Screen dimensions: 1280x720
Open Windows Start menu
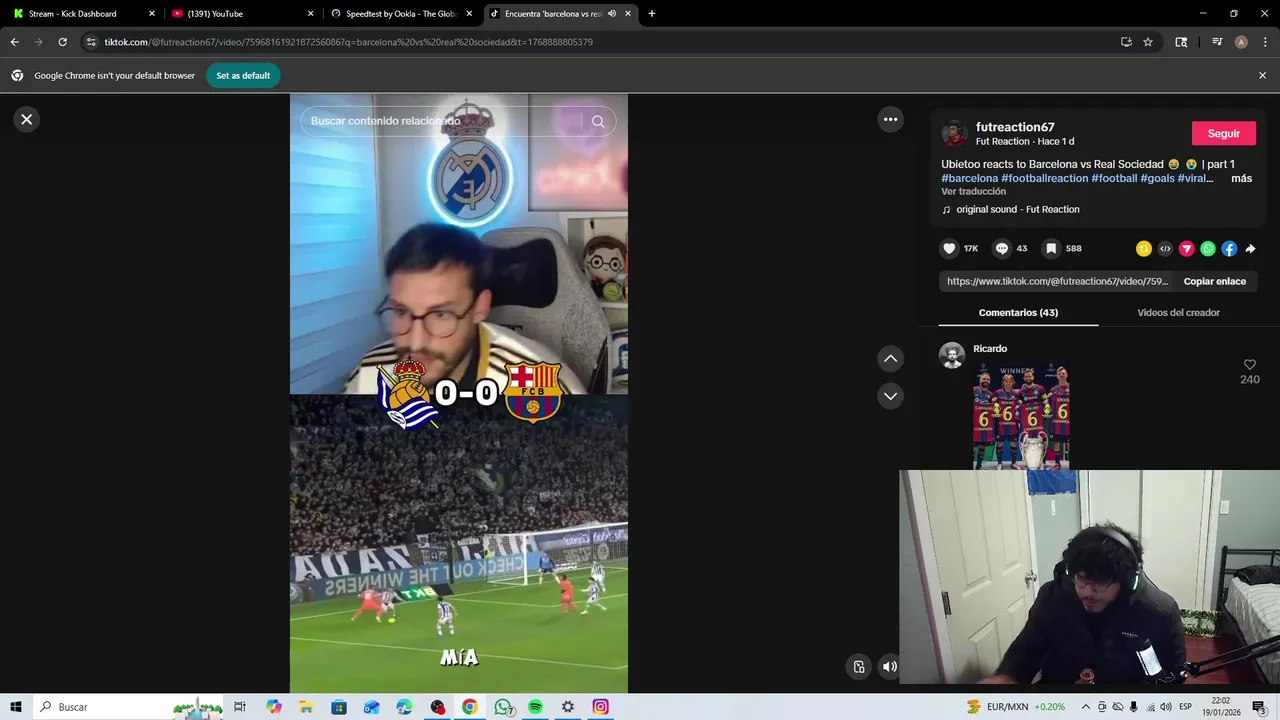pyautogui.click(x=15, y=707)
